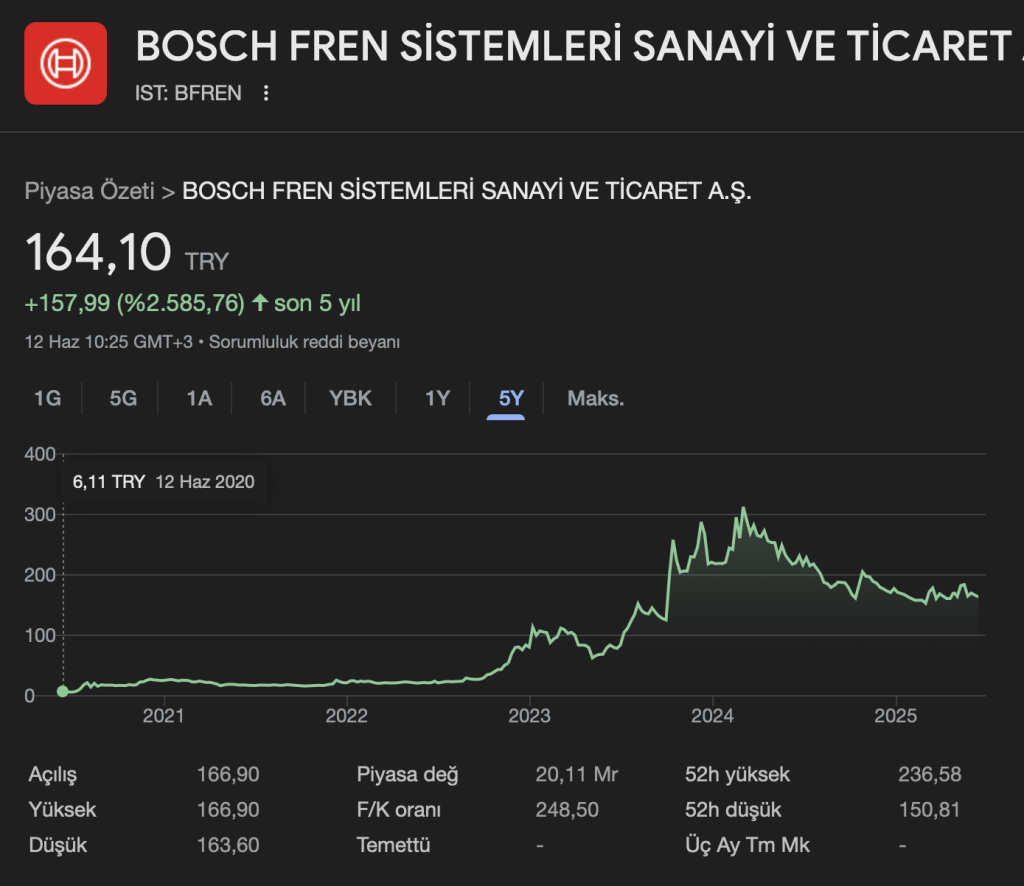Click the 2024 label on the chart axis
1024x886 pixels.
[x=712, y=716]
